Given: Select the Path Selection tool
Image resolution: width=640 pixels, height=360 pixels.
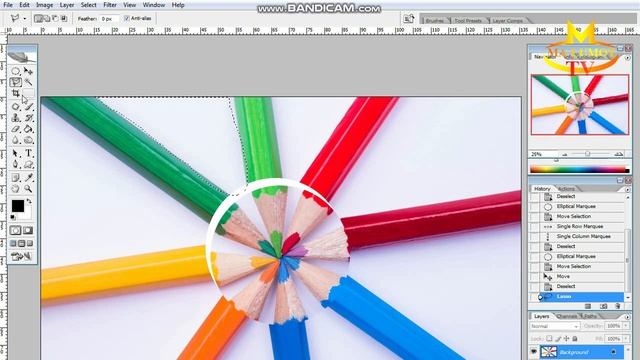Looking at the screenshot, I should 16,153.
